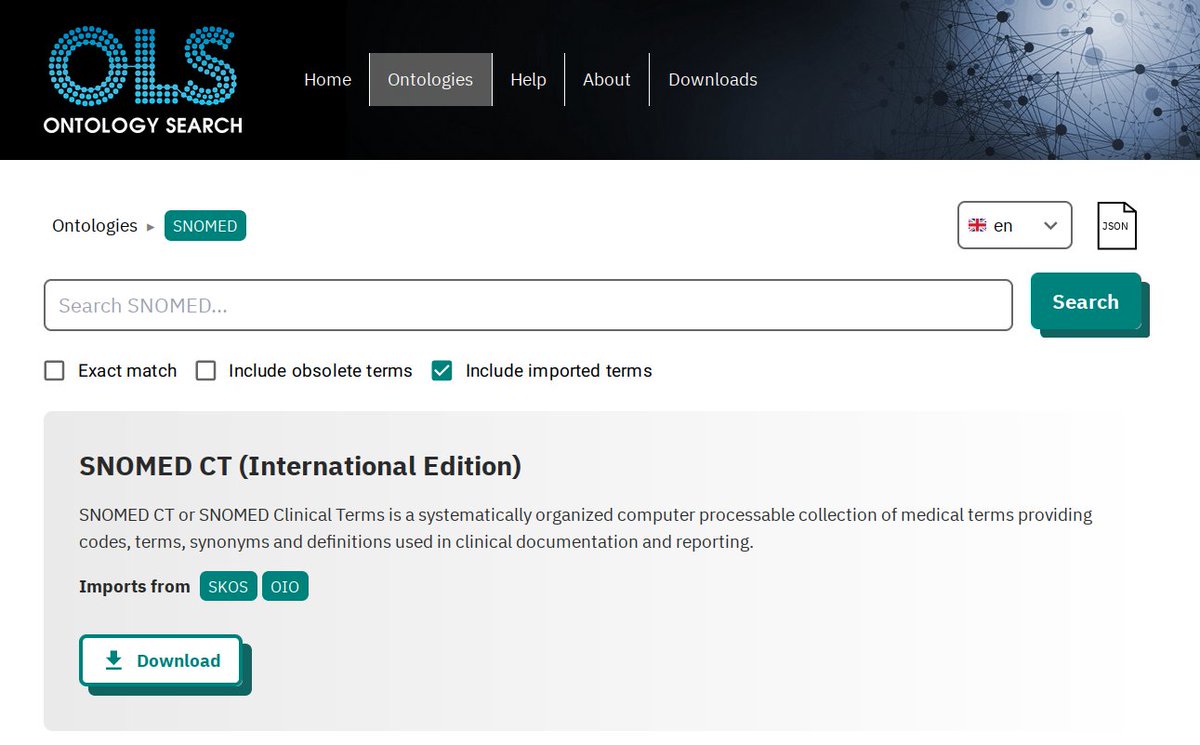Open the About page
This screenshot has width=1200, height=745.
[x=607, y=79]
